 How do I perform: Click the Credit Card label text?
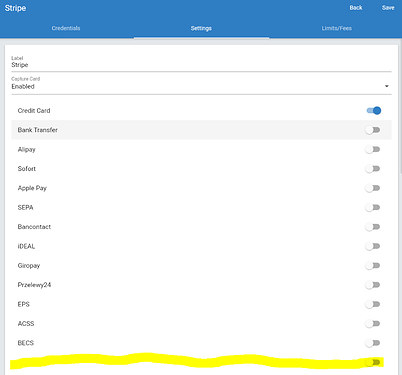click(x=34, y=111)
